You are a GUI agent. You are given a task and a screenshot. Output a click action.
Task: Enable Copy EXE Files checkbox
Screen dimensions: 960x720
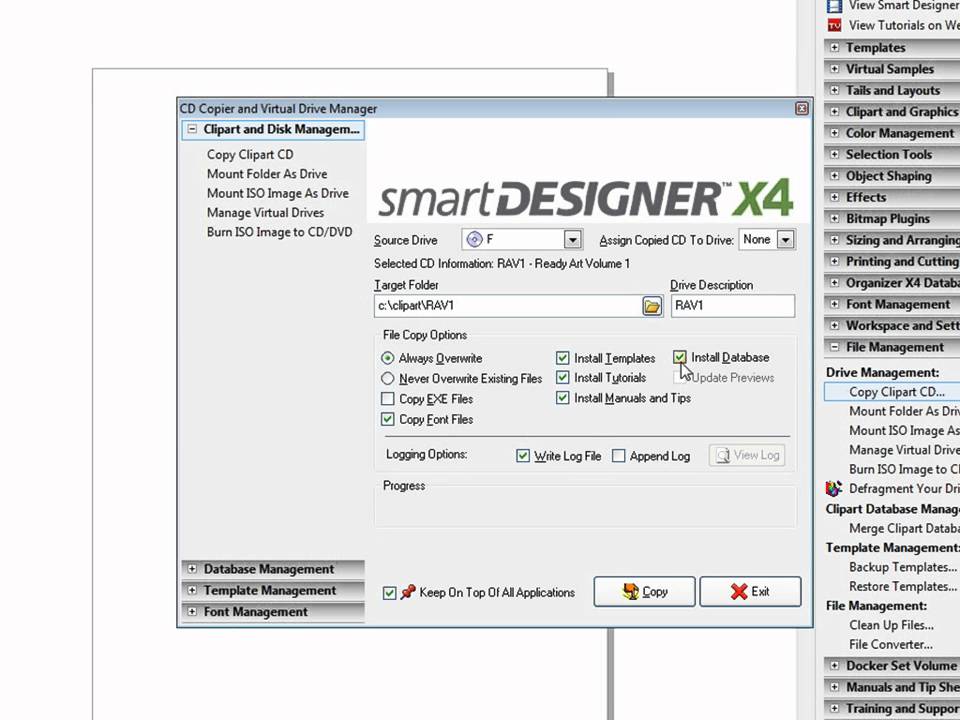point(388,399)
